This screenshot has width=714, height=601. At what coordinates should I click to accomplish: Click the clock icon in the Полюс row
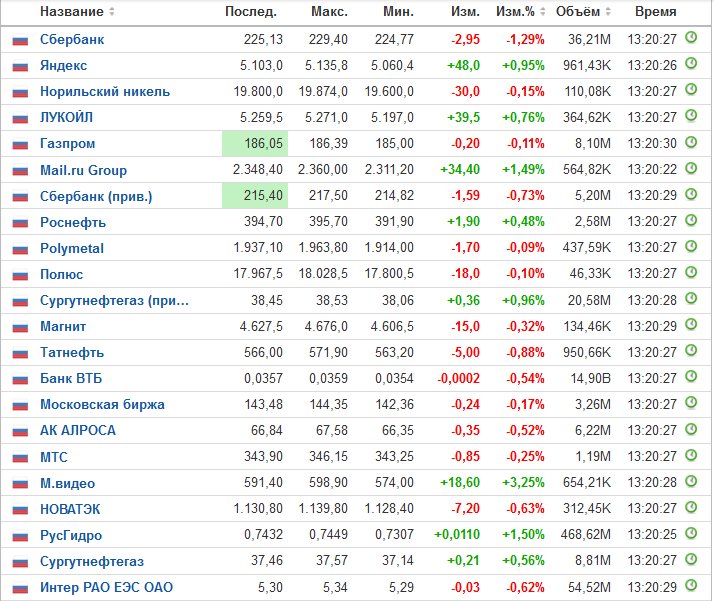(691, 272)
